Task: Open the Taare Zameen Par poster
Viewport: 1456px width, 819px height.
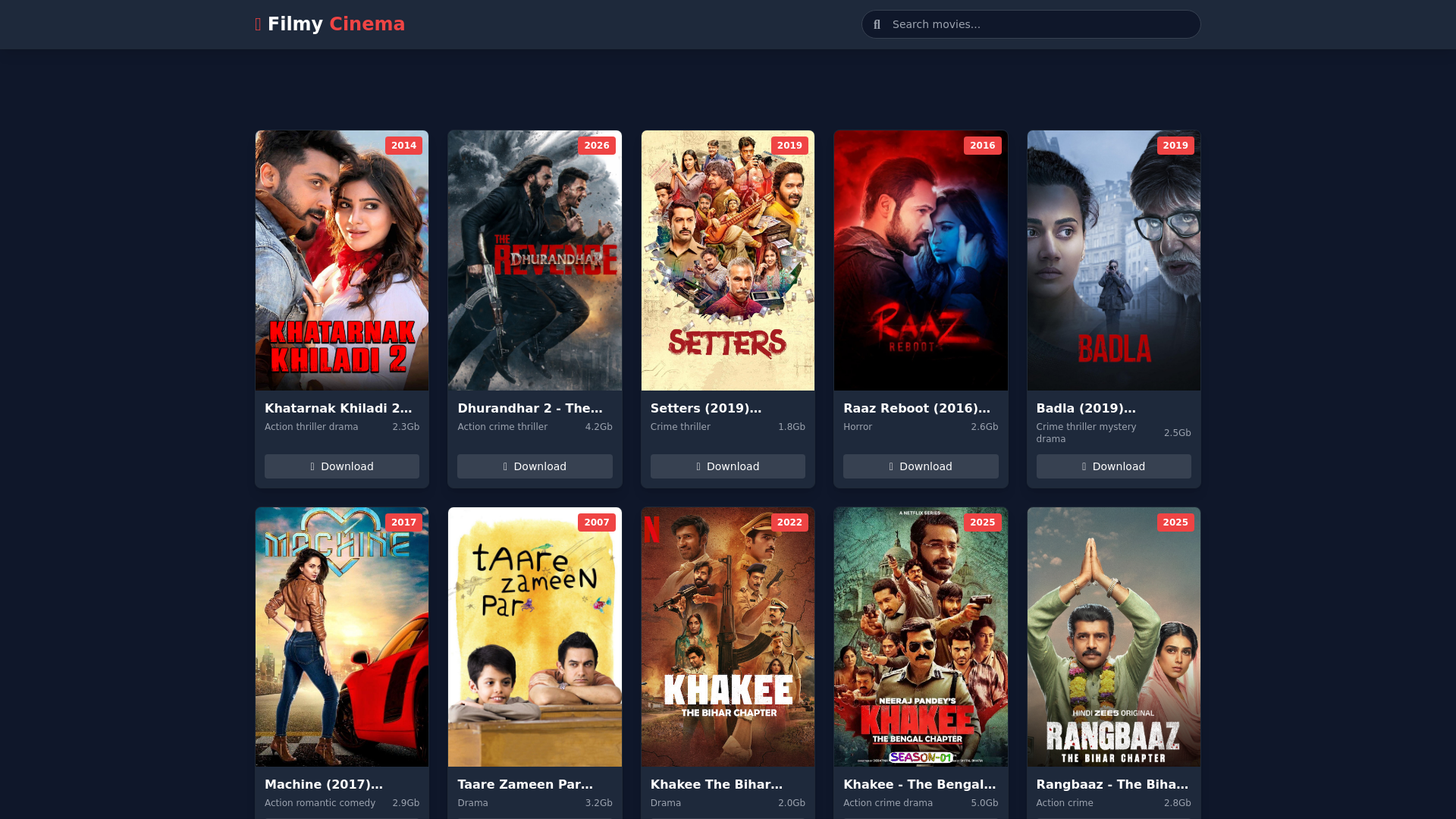Action: tap(535, 637)
